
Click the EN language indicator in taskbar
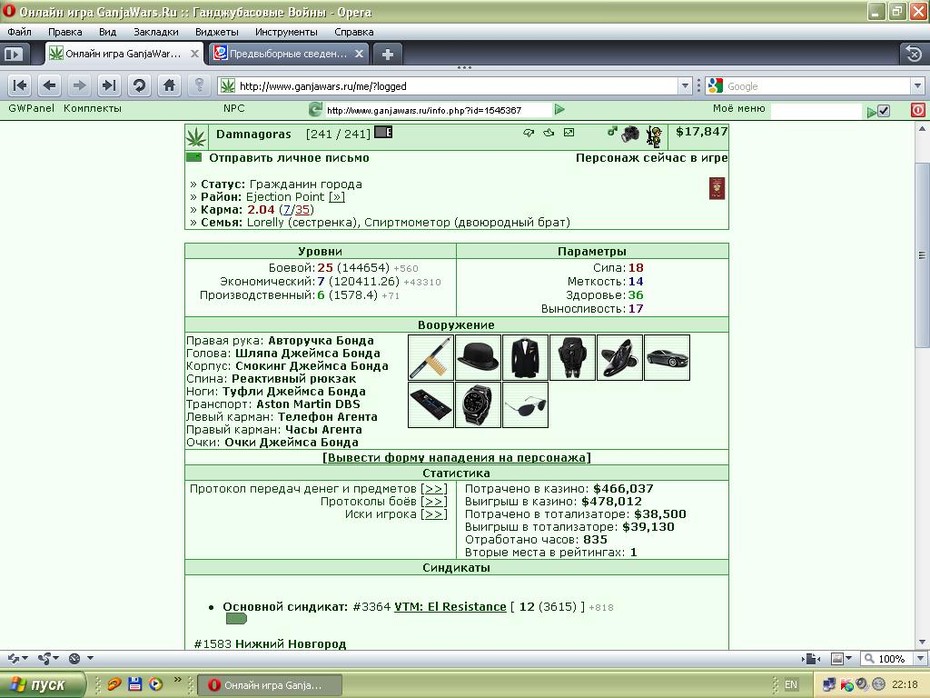pyautogui.click(x=791, y=685)
